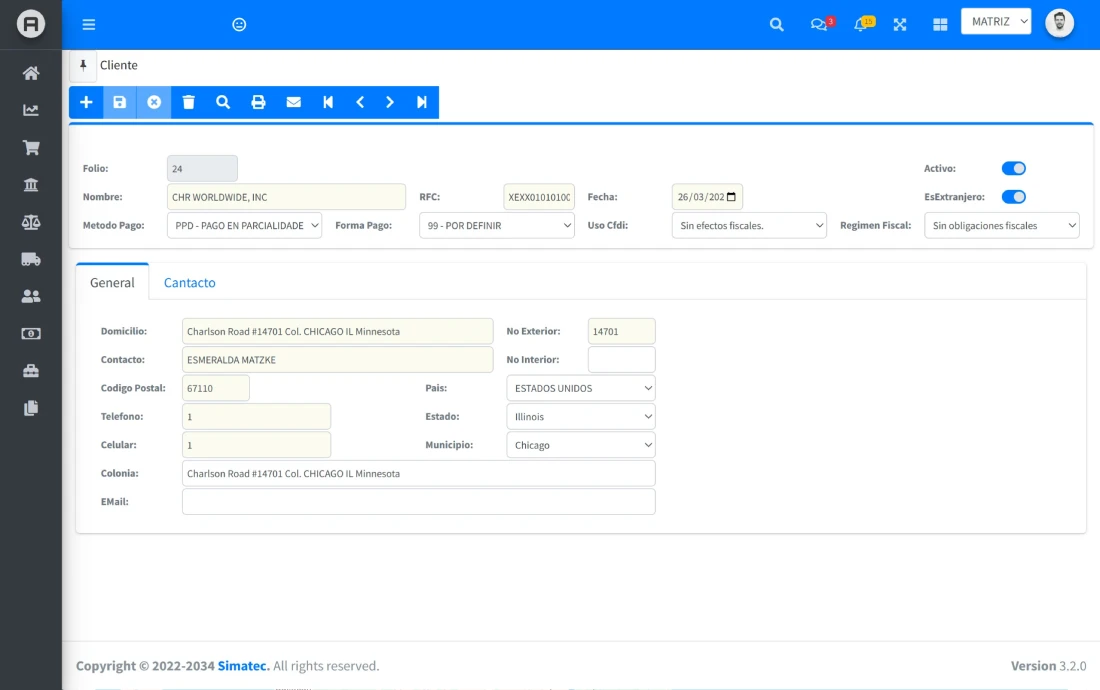Open the chart analytics sidebar icon
Screen dimensions: 1100x690
(x=31, y=110)
